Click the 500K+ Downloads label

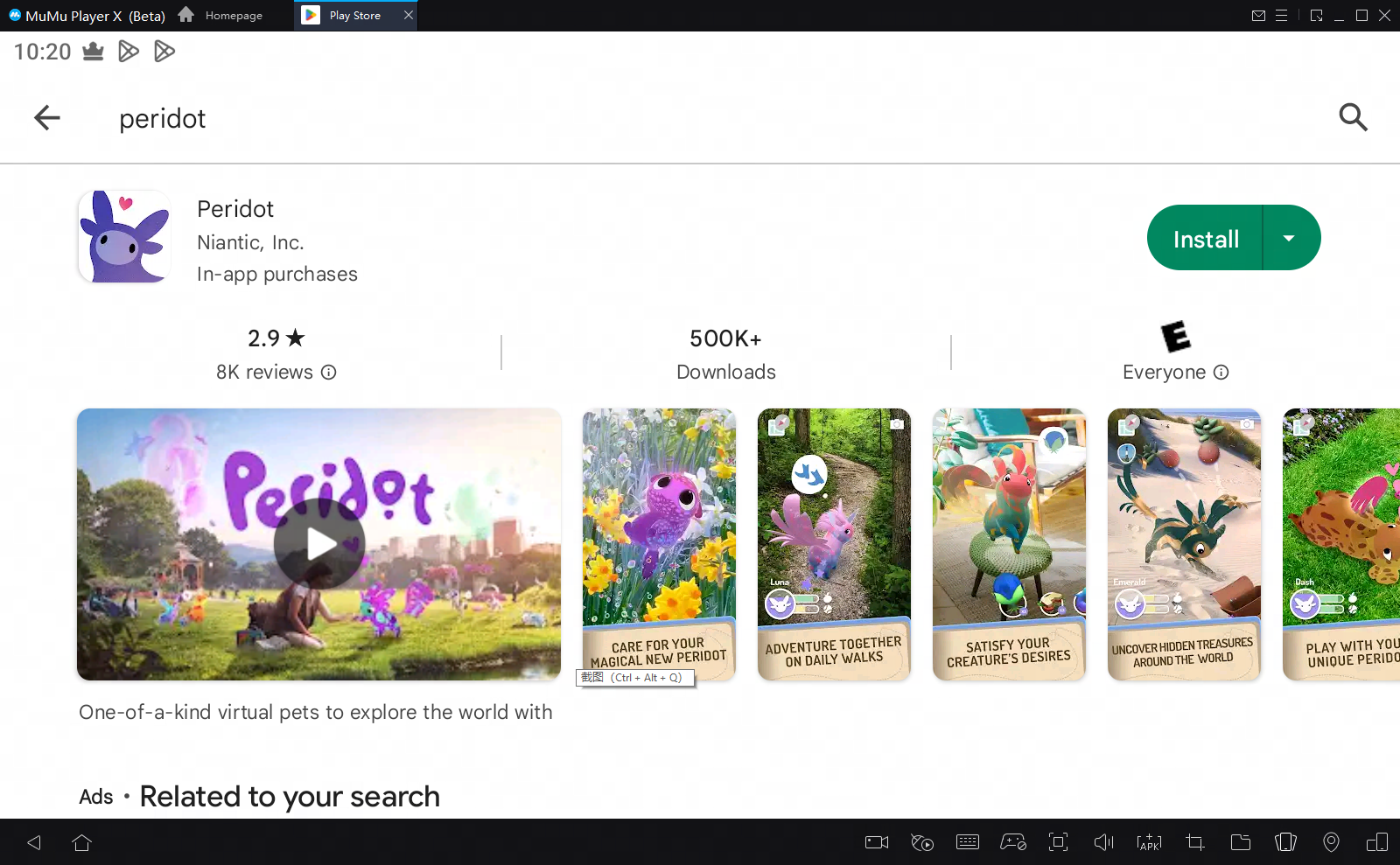[x=726, y=354]
